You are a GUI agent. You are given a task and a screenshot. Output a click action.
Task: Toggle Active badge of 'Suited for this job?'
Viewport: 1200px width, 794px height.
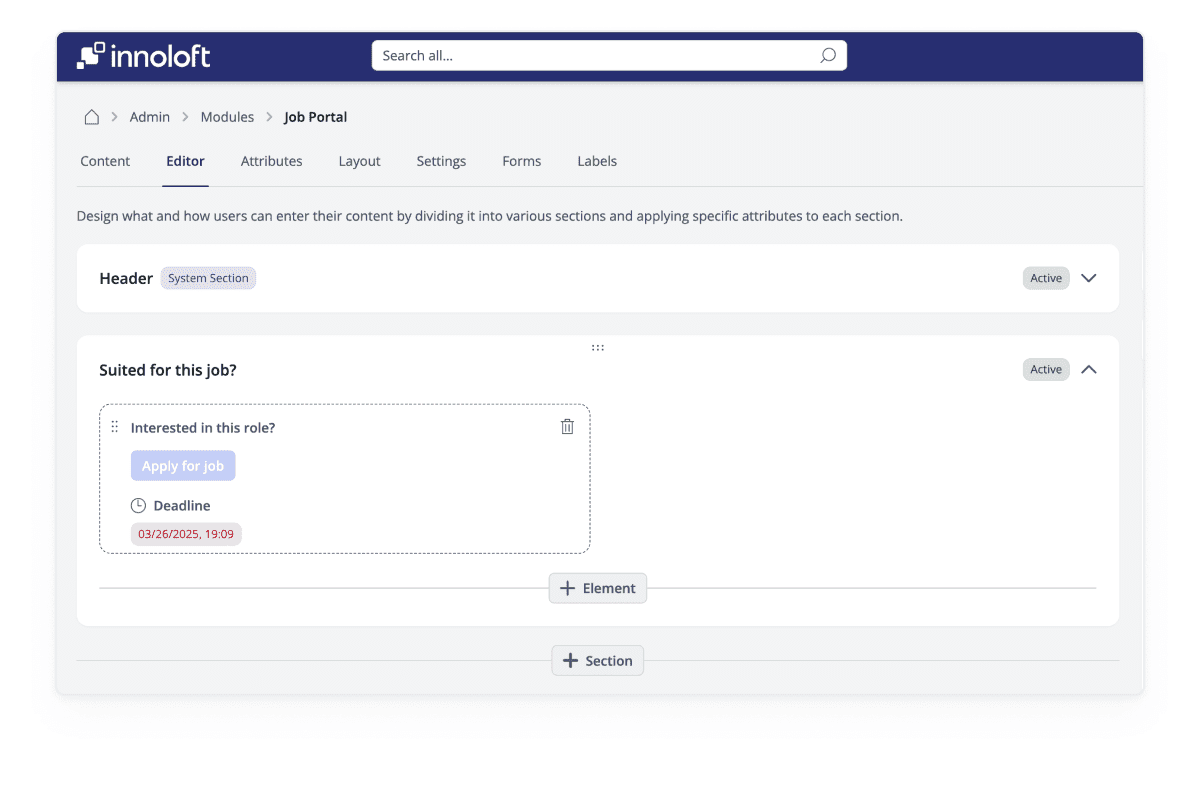tap(1045, 370)
